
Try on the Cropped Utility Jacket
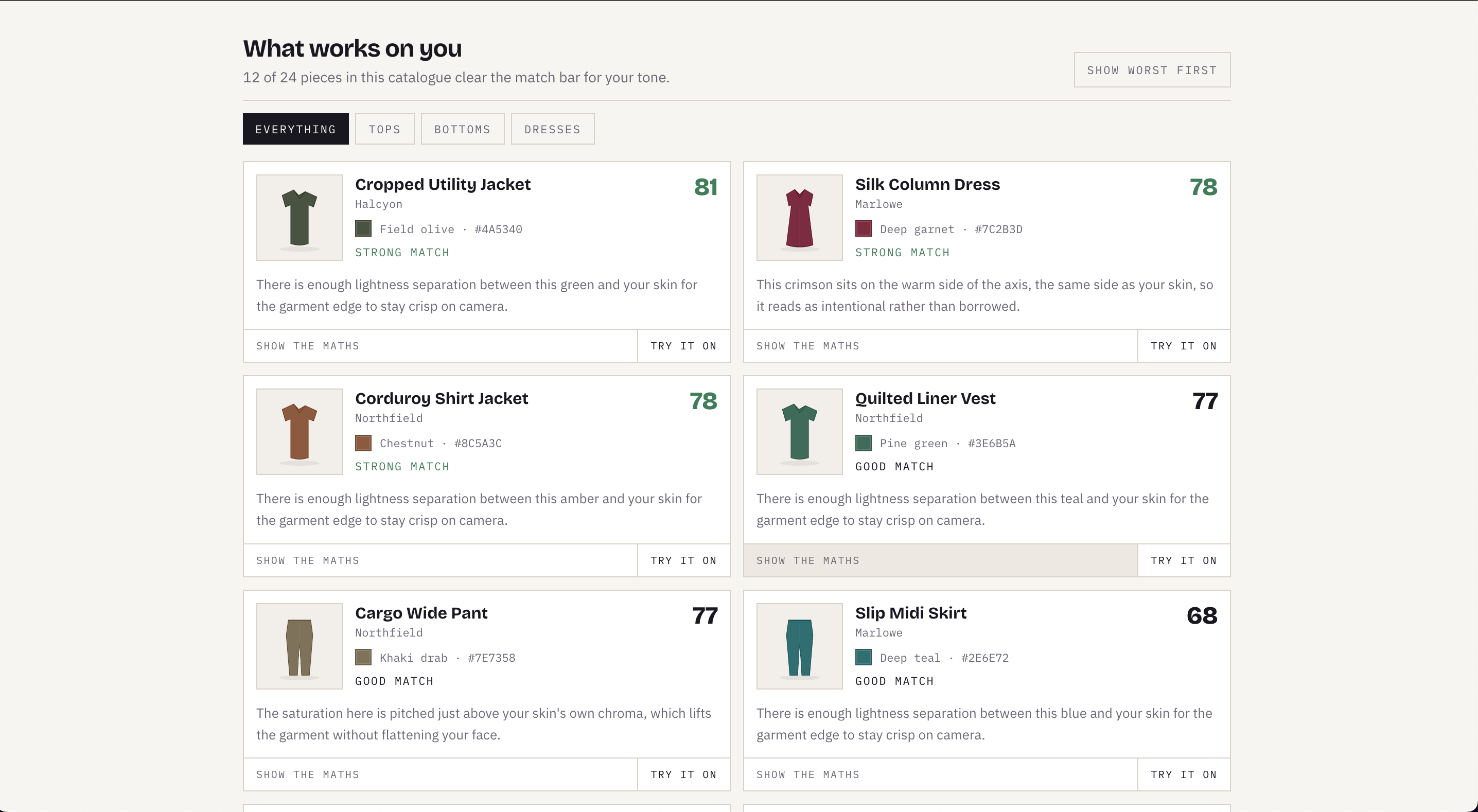684,346
